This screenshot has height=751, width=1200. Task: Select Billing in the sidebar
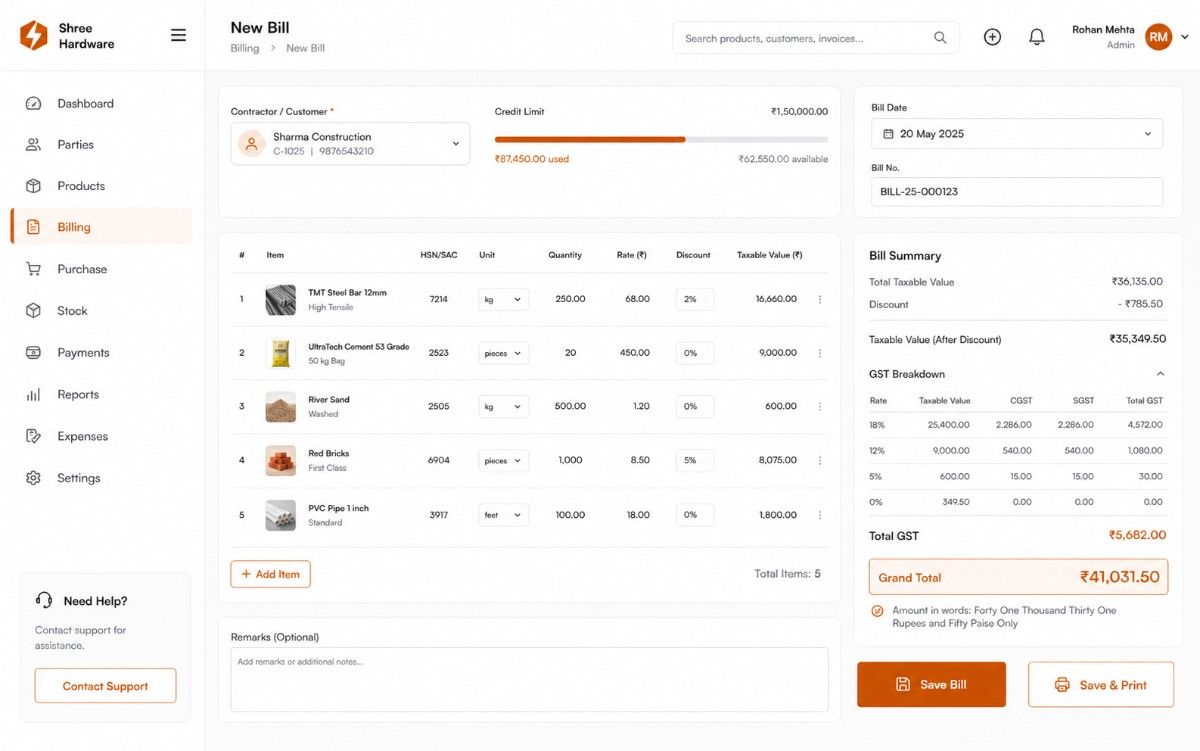click(x=101, y=227)
